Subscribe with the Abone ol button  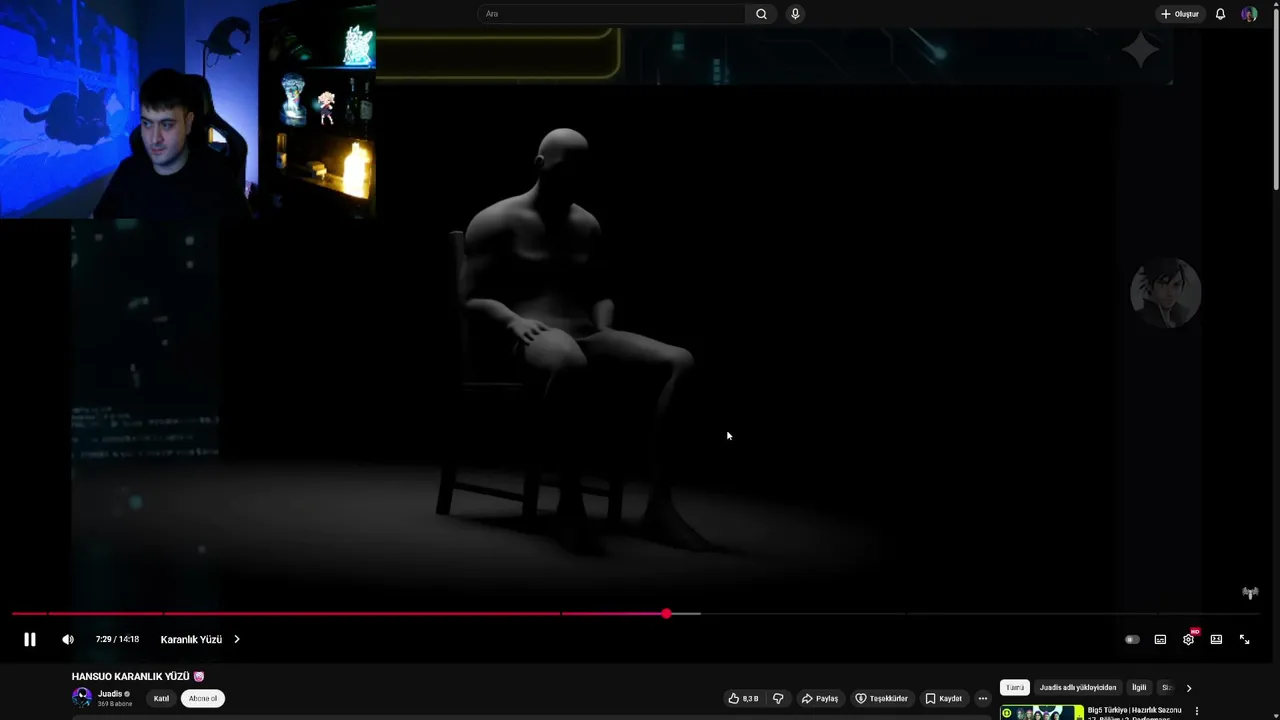tap(203, 698)
